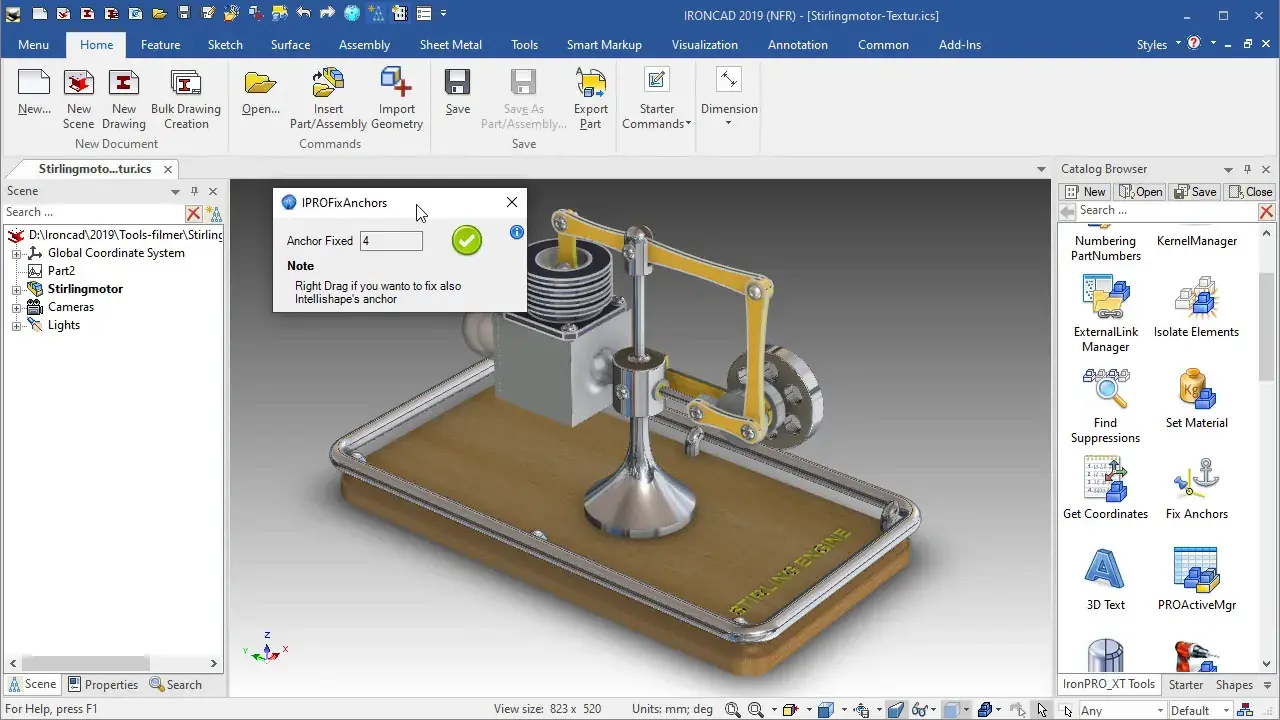Open the Find Suppressions tool
Viewport: 1280px width, 720px height.
(1105, 405)
